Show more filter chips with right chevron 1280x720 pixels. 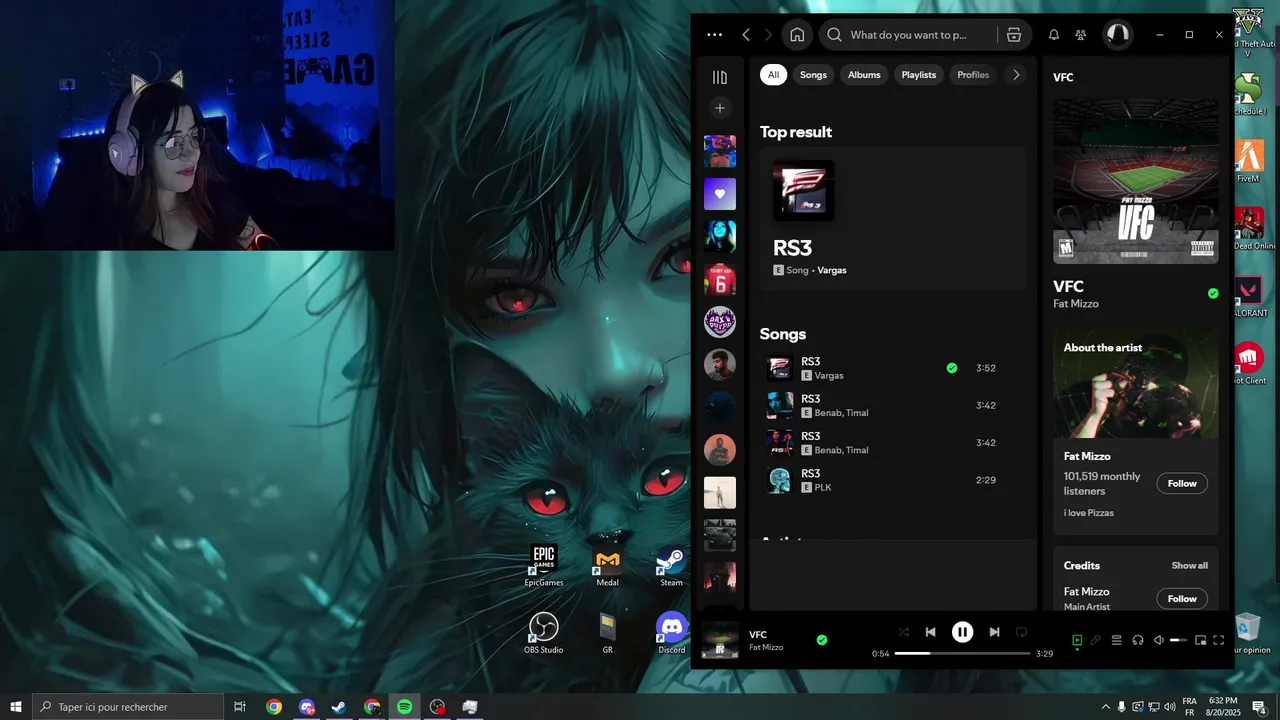pyautogui.click(x=1016, y=75)
